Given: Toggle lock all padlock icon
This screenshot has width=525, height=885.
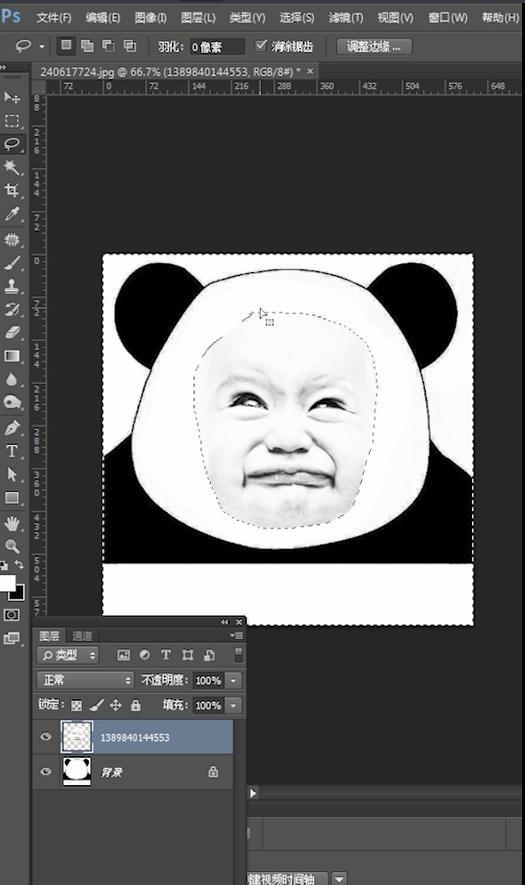Looking at the screenshot, I should 135,705.
